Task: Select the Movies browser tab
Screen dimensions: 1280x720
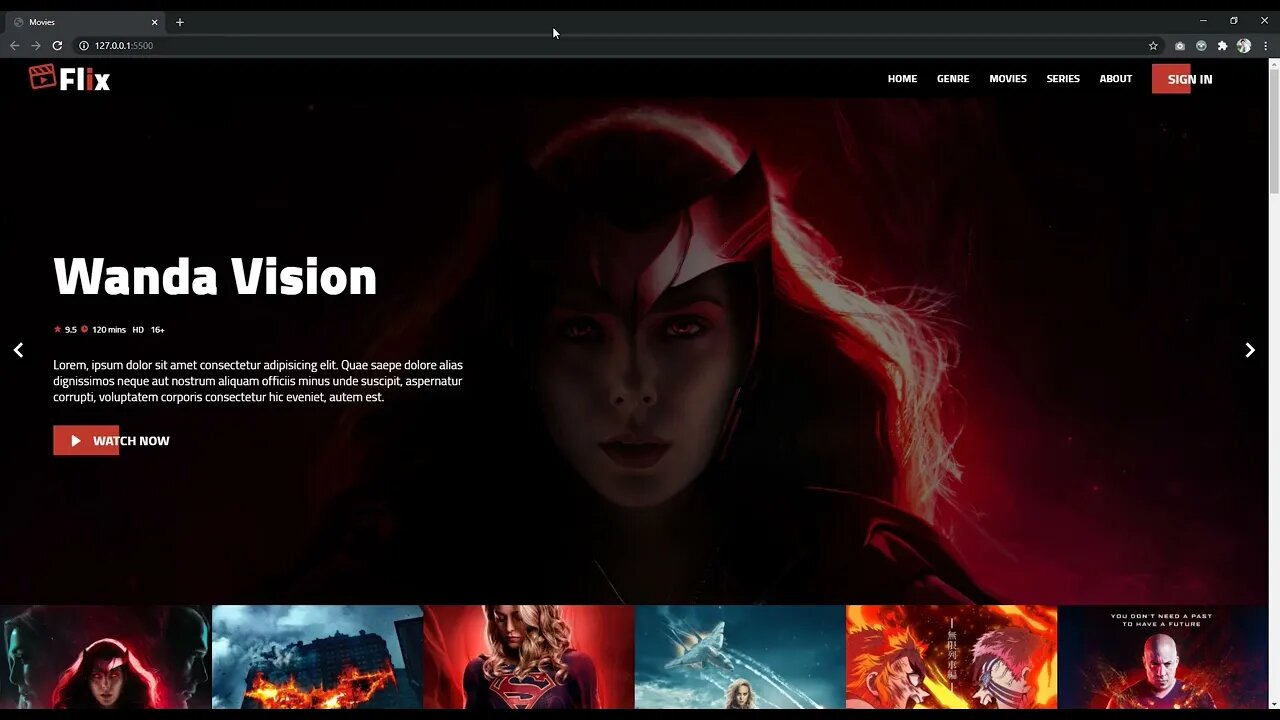Action: click(x=86, y=22)
